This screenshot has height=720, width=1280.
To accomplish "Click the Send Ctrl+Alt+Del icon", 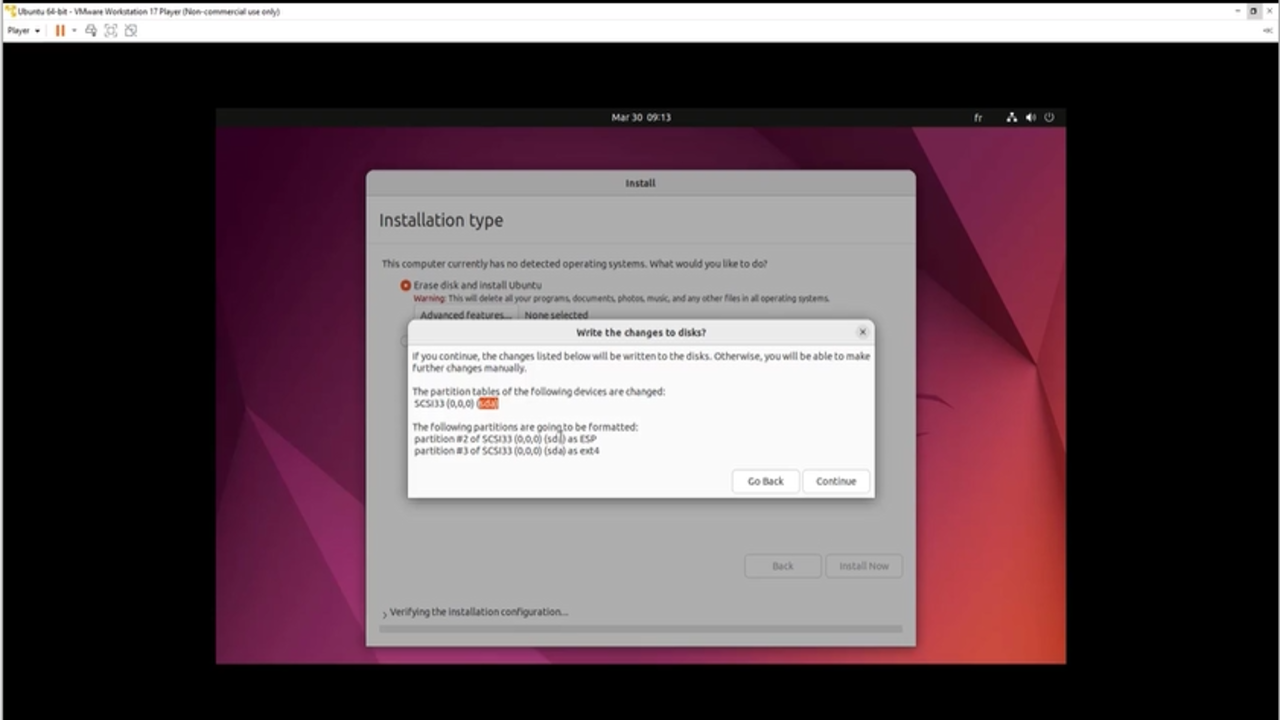I will [x=91, y=31].
